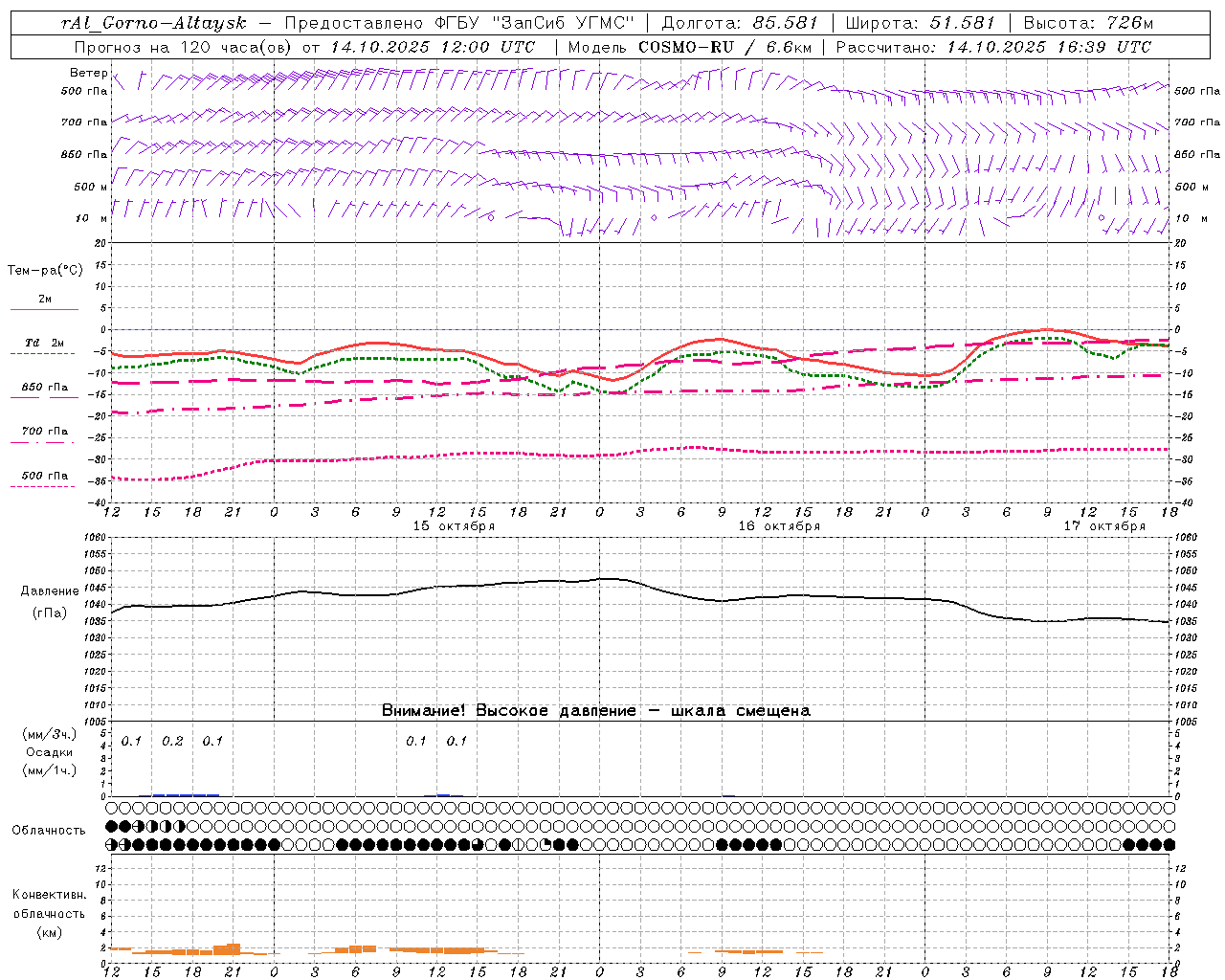Click the 'Прогноз на 120 часа(ов)' text
1225x980 pixels.
[185, 47]
